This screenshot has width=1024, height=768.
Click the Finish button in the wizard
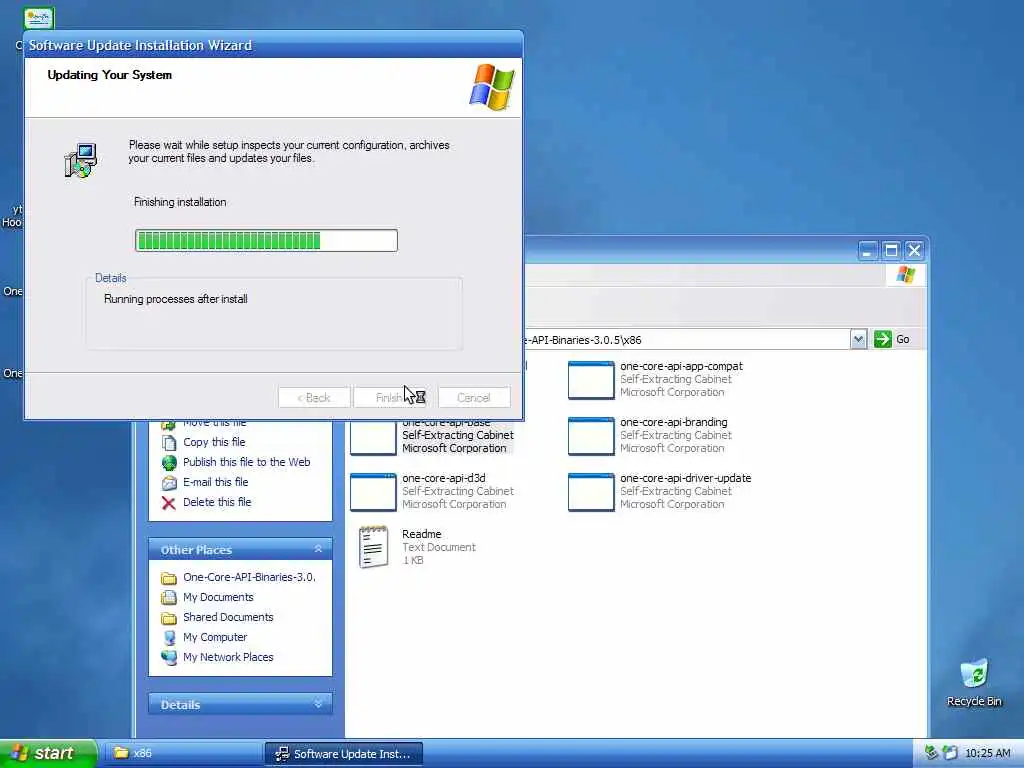389,398
